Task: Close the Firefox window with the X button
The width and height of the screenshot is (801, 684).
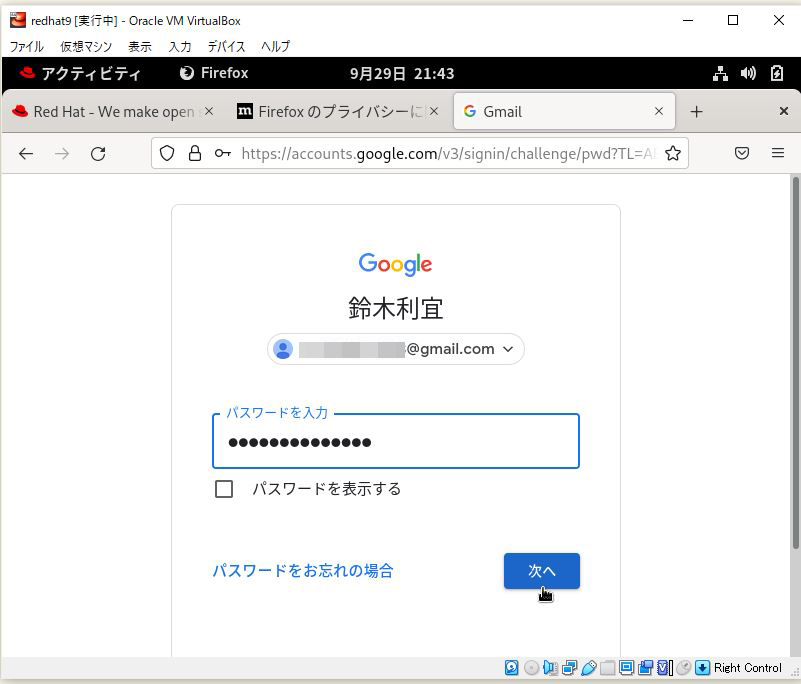Action: click(784, 111)
